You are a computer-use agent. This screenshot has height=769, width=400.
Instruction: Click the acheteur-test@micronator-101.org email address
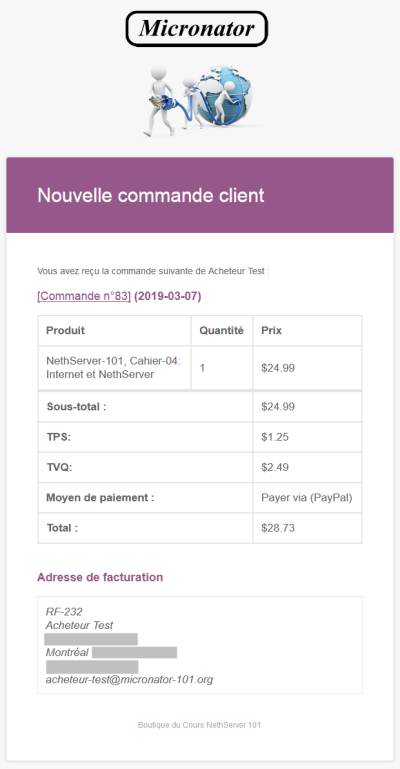pyautogui.click(x=129, y=680)
